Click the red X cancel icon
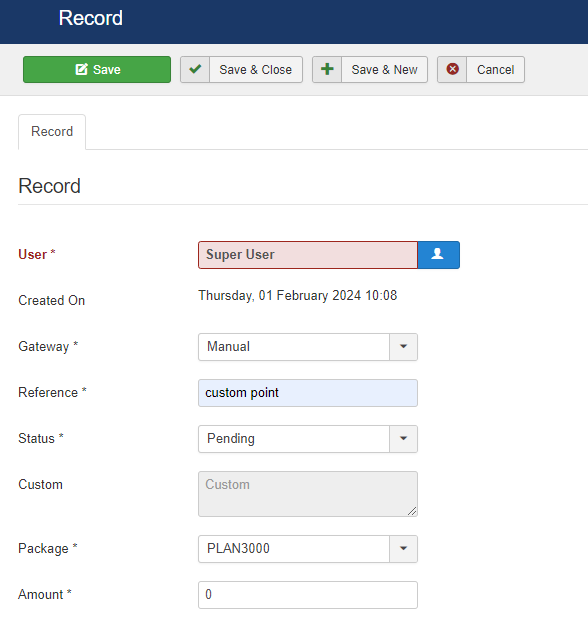This screenshot has height=642, width=588. click(452, 70)
